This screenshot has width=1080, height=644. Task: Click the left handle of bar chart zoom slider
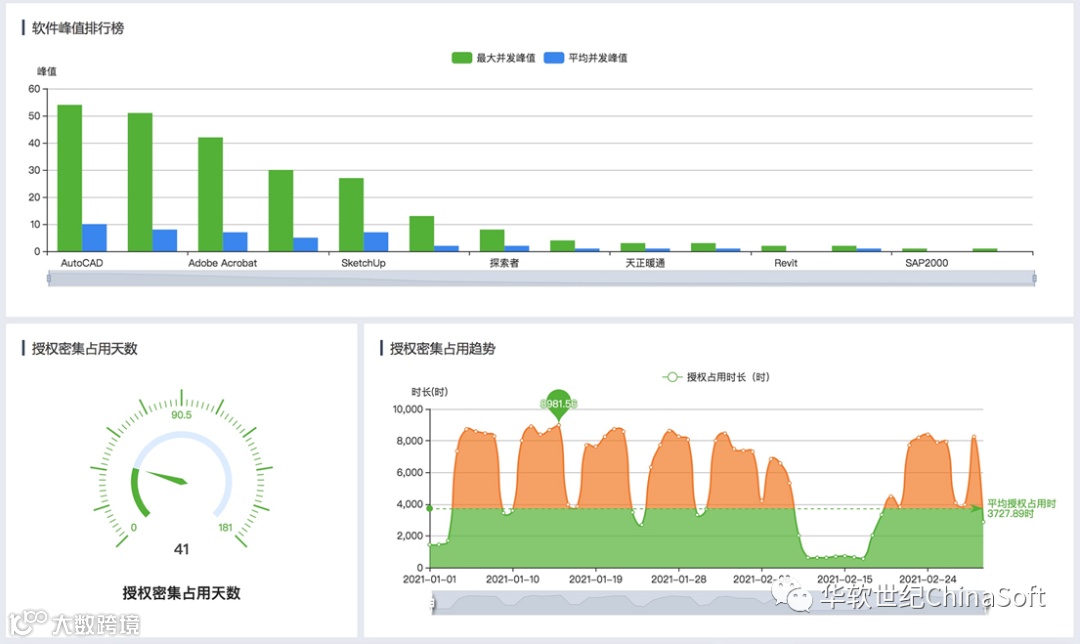point(49,278)
